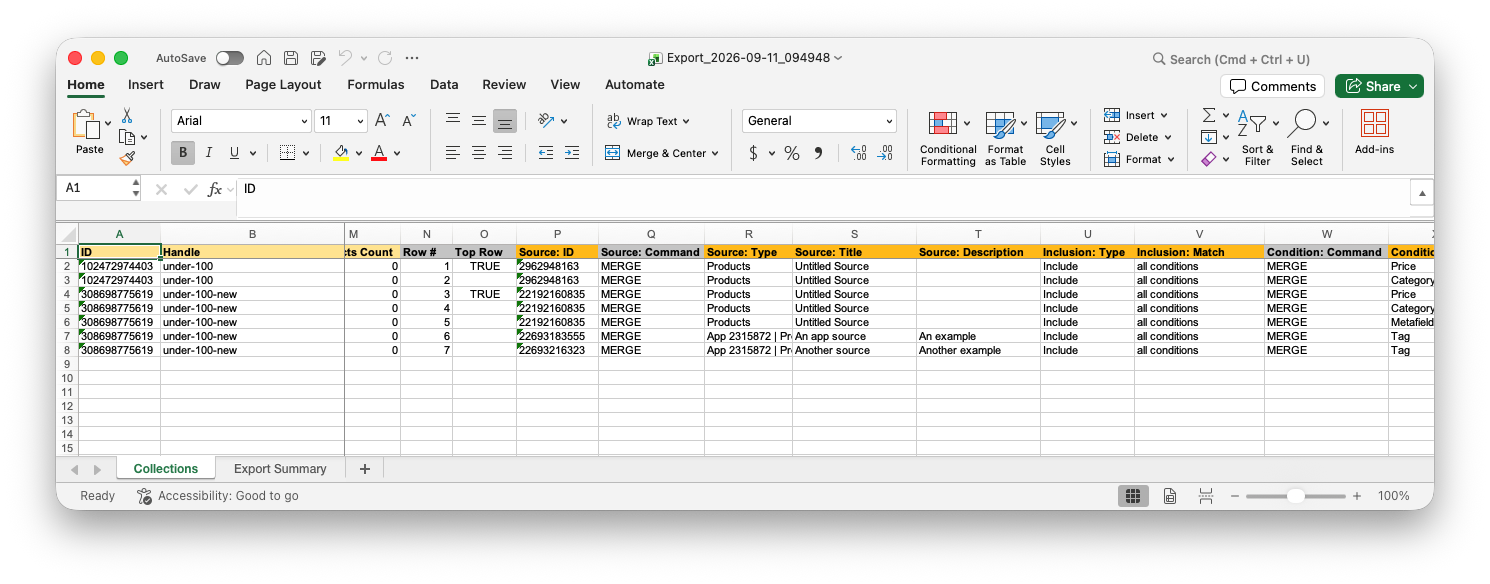Open the Comments button
Screen dimensions: 1490x584
1272,86
